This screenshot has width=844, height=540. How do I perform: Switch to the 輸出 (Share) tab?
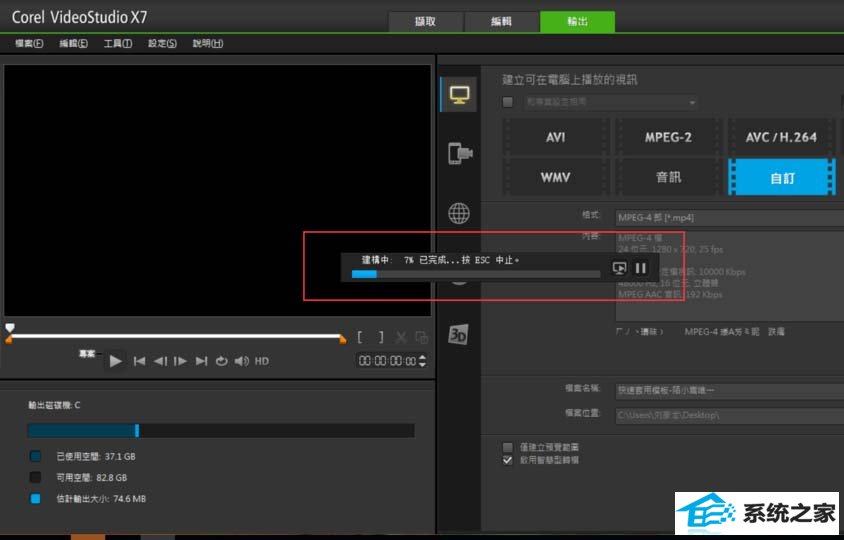coord(578,22)
